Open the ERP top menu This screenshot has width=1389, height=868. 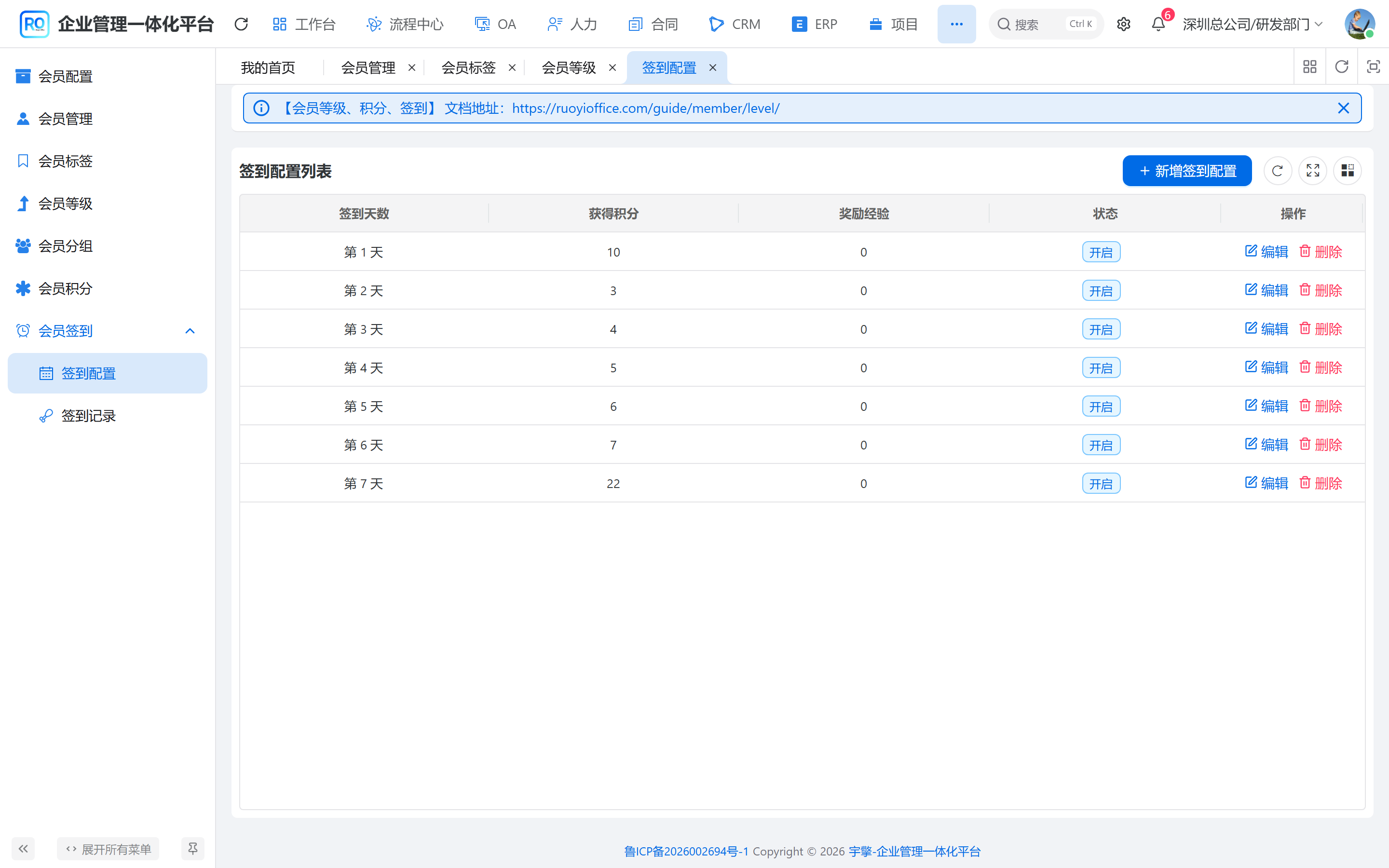tap(815, 24)
